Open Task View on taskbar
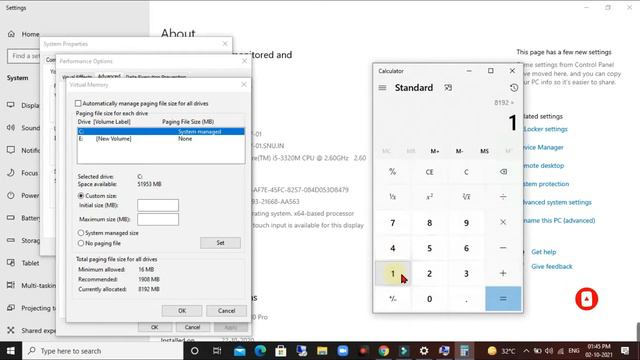Image resolution: width=640 pixels, height=360 pixels. (217, 351)
